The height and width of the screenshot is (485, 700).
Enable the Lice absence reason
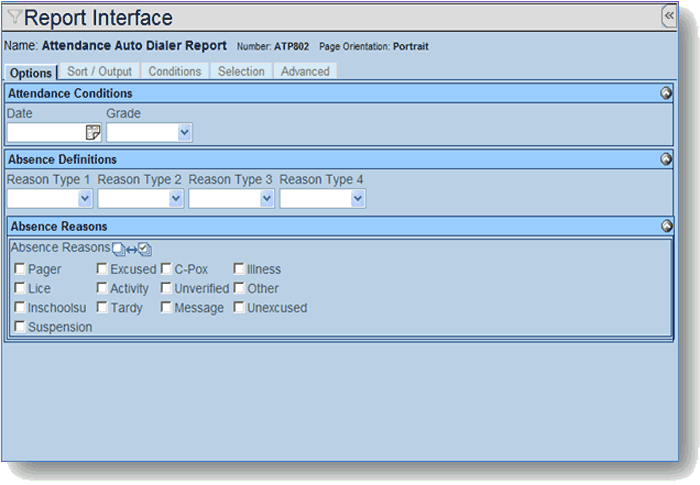click(x=20, y=288)
